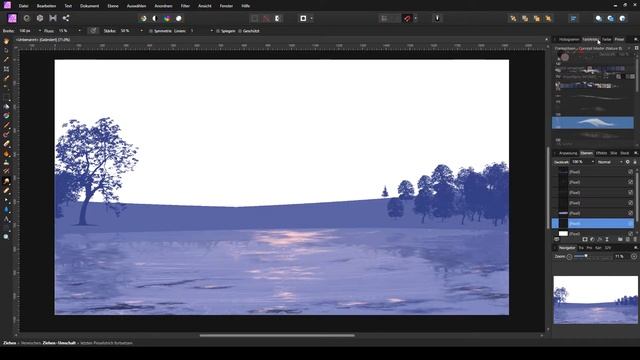The height and width of the screenshot is (360, 640).
Task: Click the Navigator zoom percentage field
Action: coord(620,257)
